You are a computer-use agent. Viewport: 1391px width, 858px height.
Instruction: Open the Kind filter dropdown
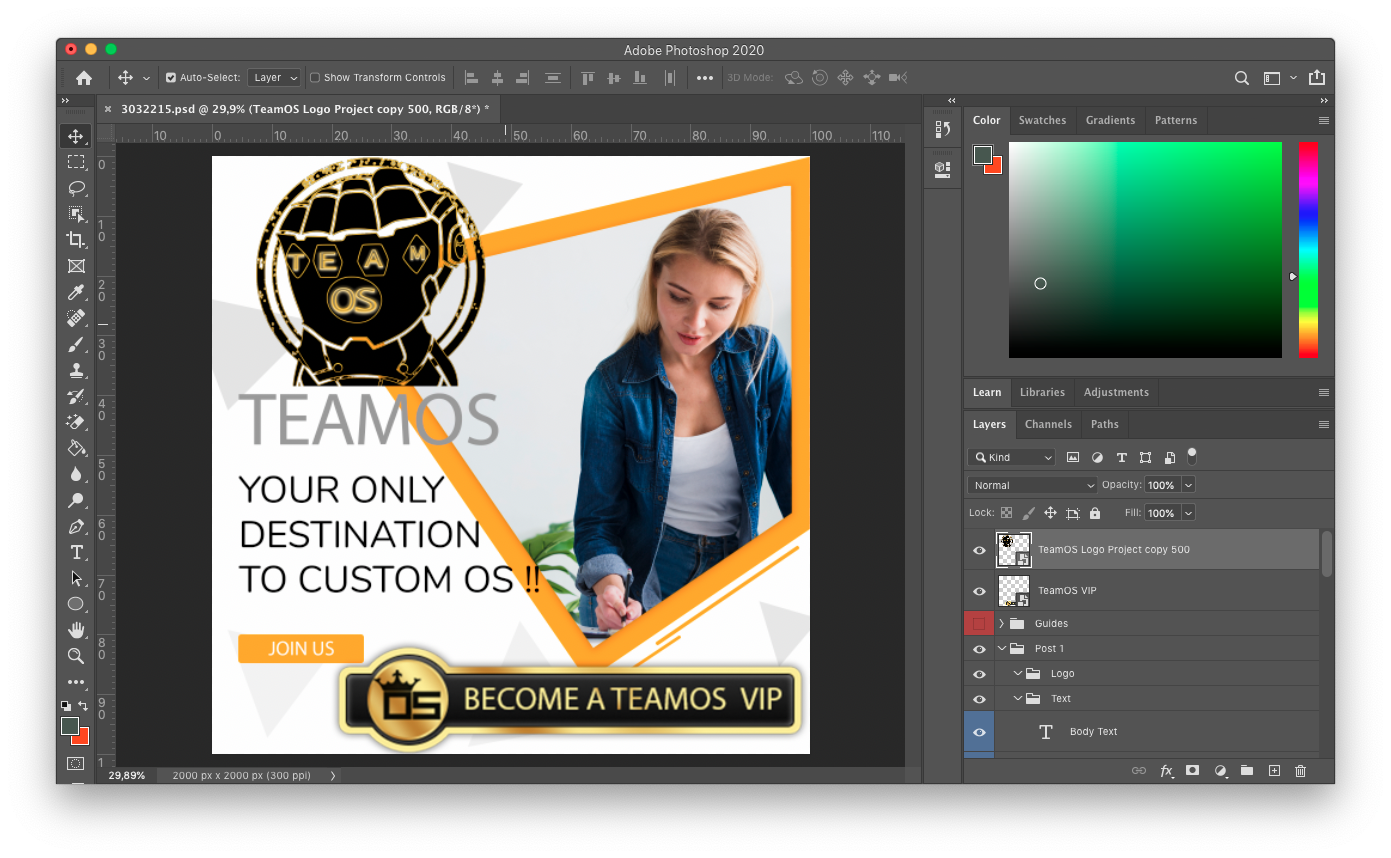[x=1012, y=457]
